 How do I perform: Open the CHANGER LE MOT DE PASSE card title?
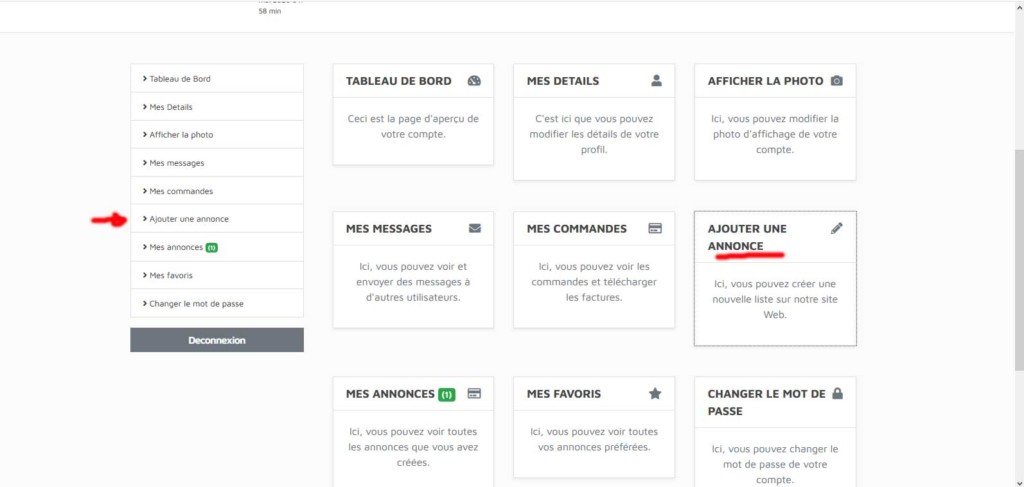767,403
